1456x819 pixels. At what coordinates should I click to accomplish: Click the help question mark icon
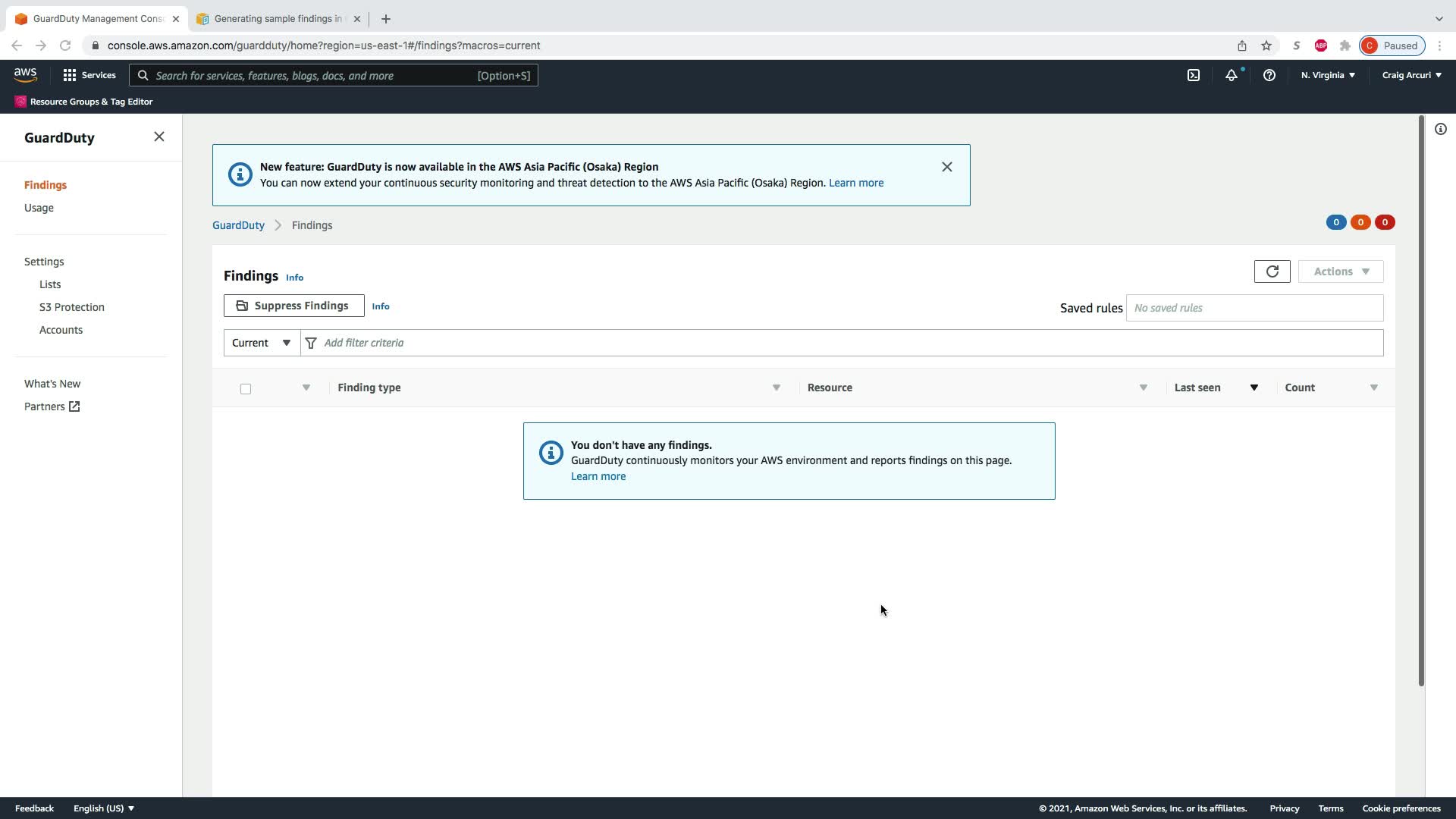click(1269, 75)
